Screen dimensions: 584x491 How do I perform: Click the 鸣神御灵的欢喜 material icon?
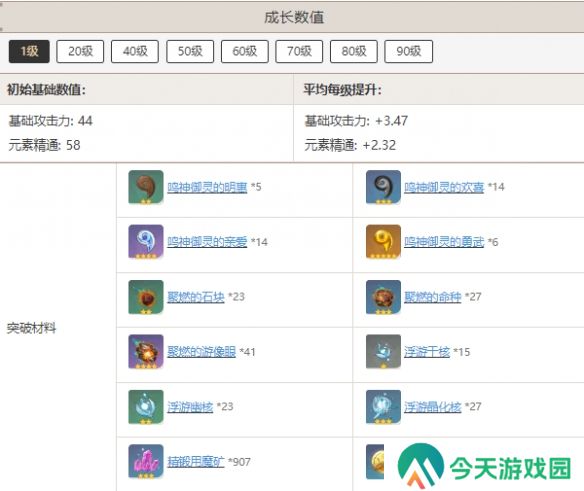point(383,187)
